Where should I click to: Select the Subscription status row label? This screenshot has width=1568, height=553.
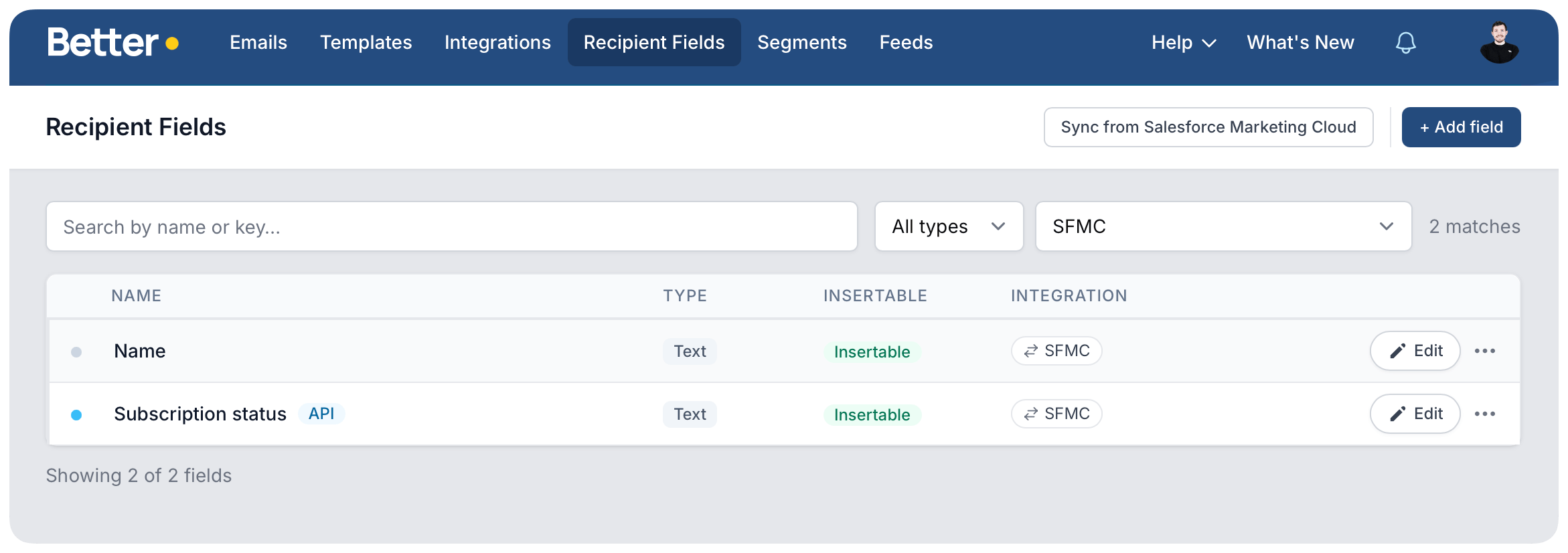200,414
